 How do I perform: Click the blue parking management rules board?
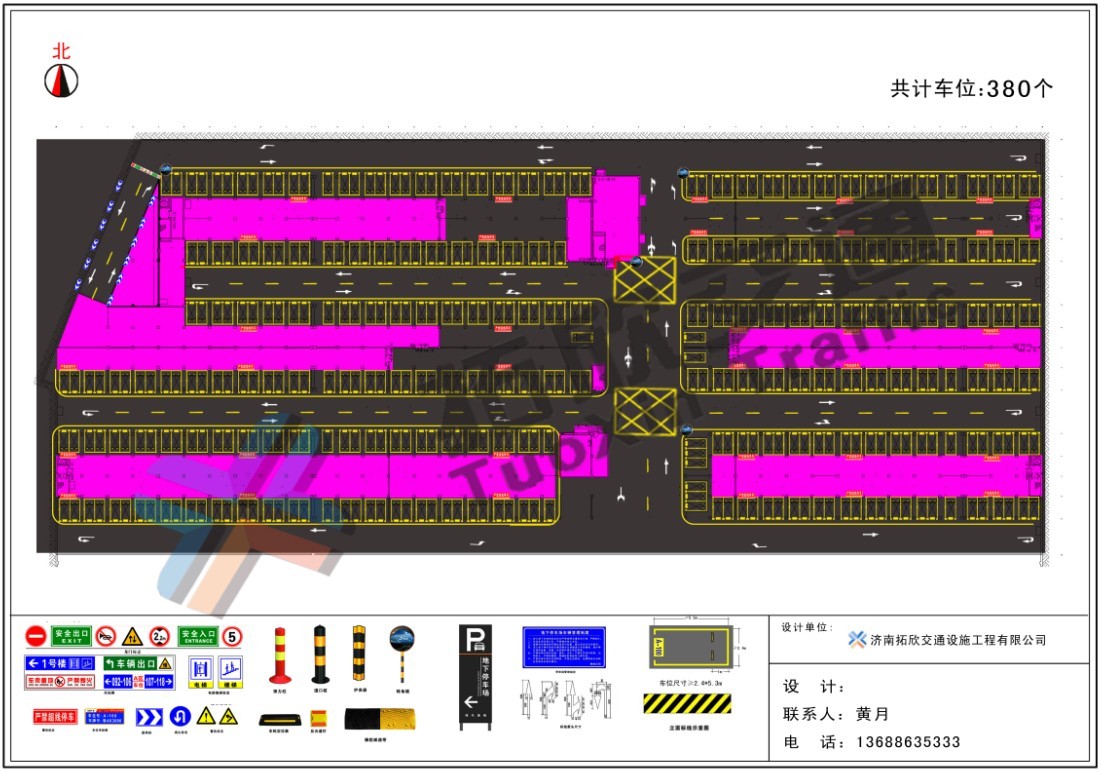click(563, 647)
